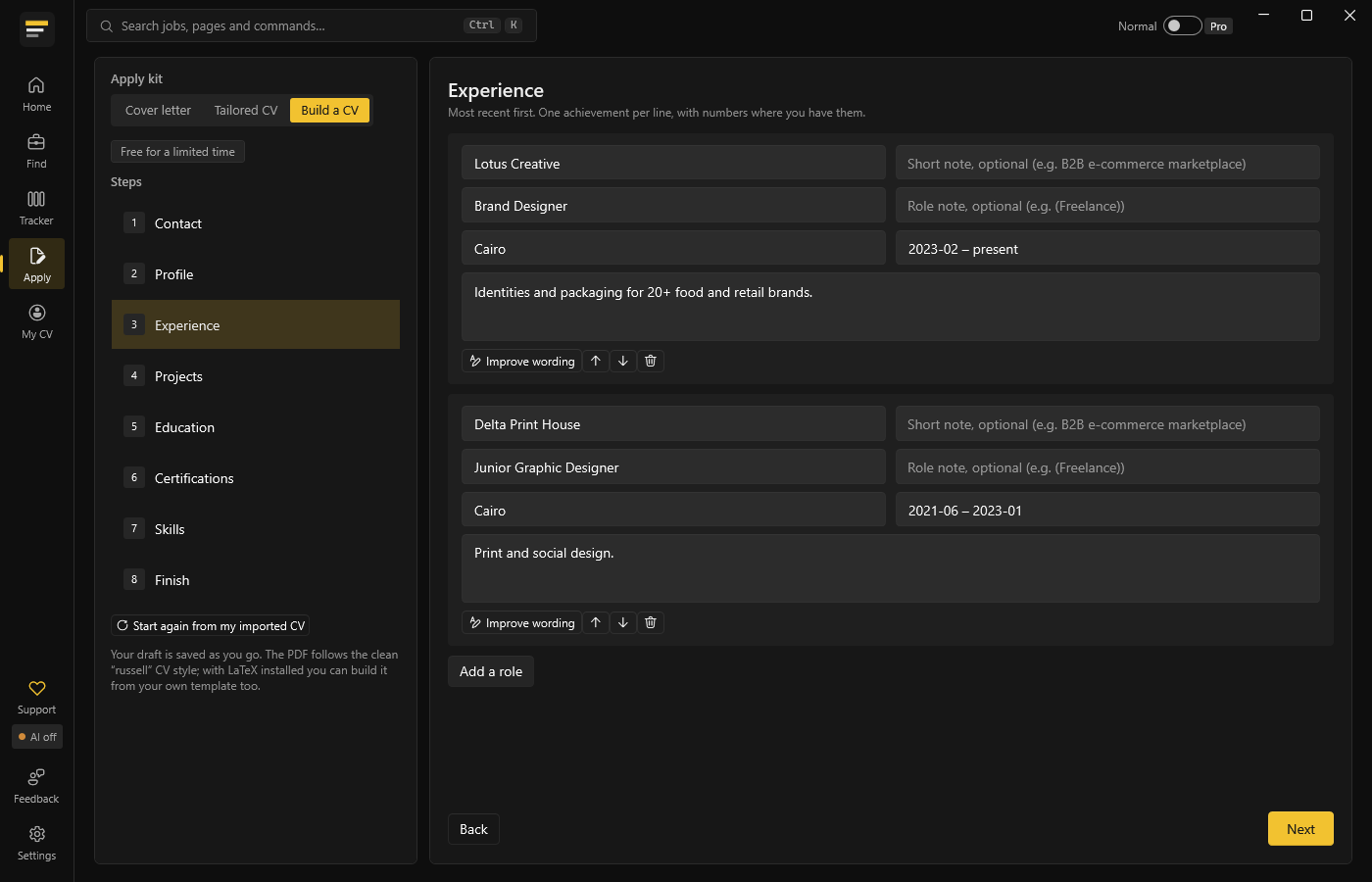Open step 7 Skills
This screenshot has height=882, width=1372.
click(256, 529)
